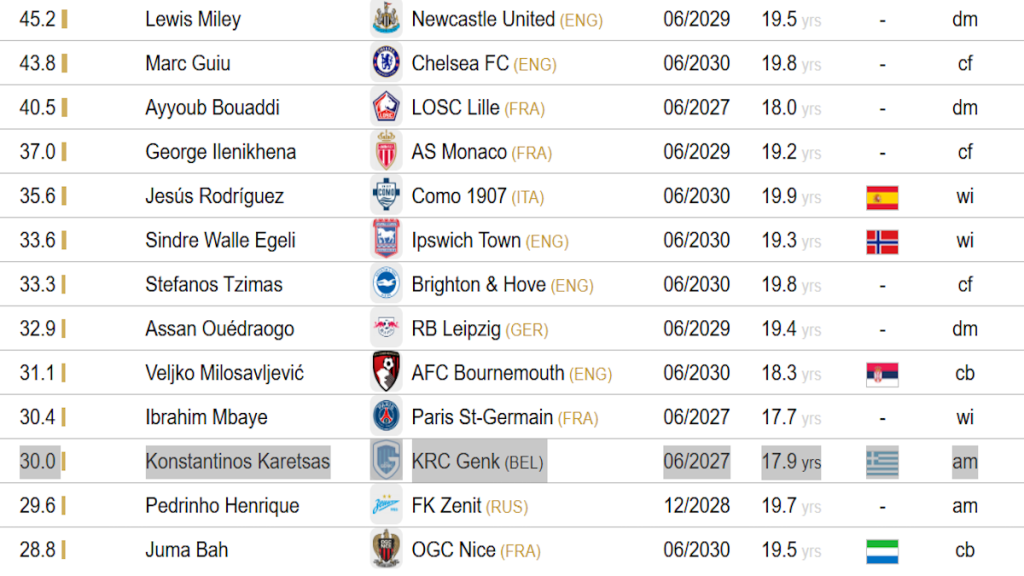Viewport: 1024px width, 576px height.
Task: Open the Brighton & Hove club link
Action: click(x=478, y=284)
